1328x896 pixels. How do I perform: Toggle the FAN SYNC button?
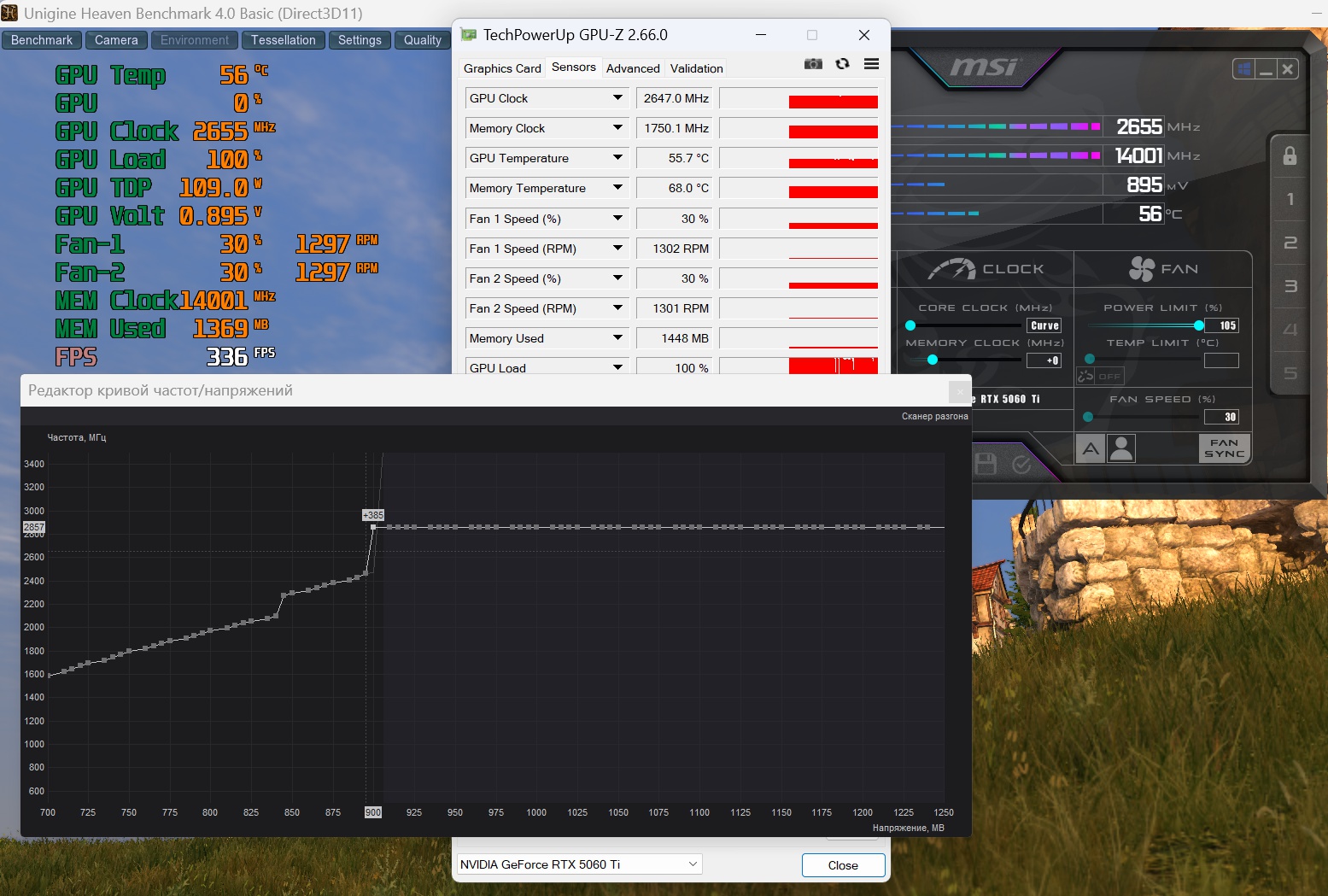pyautogui.click(x=1225, y=448)
